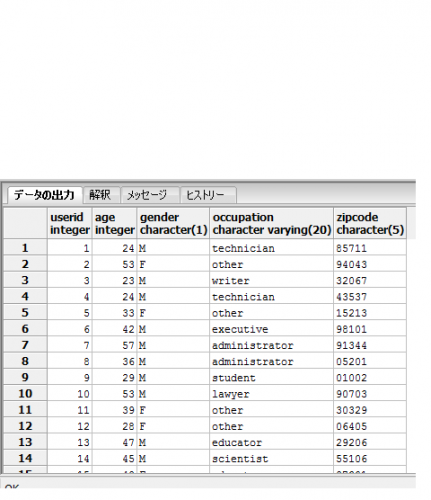
Task: Click age cell 57
Action: [114, 345]
